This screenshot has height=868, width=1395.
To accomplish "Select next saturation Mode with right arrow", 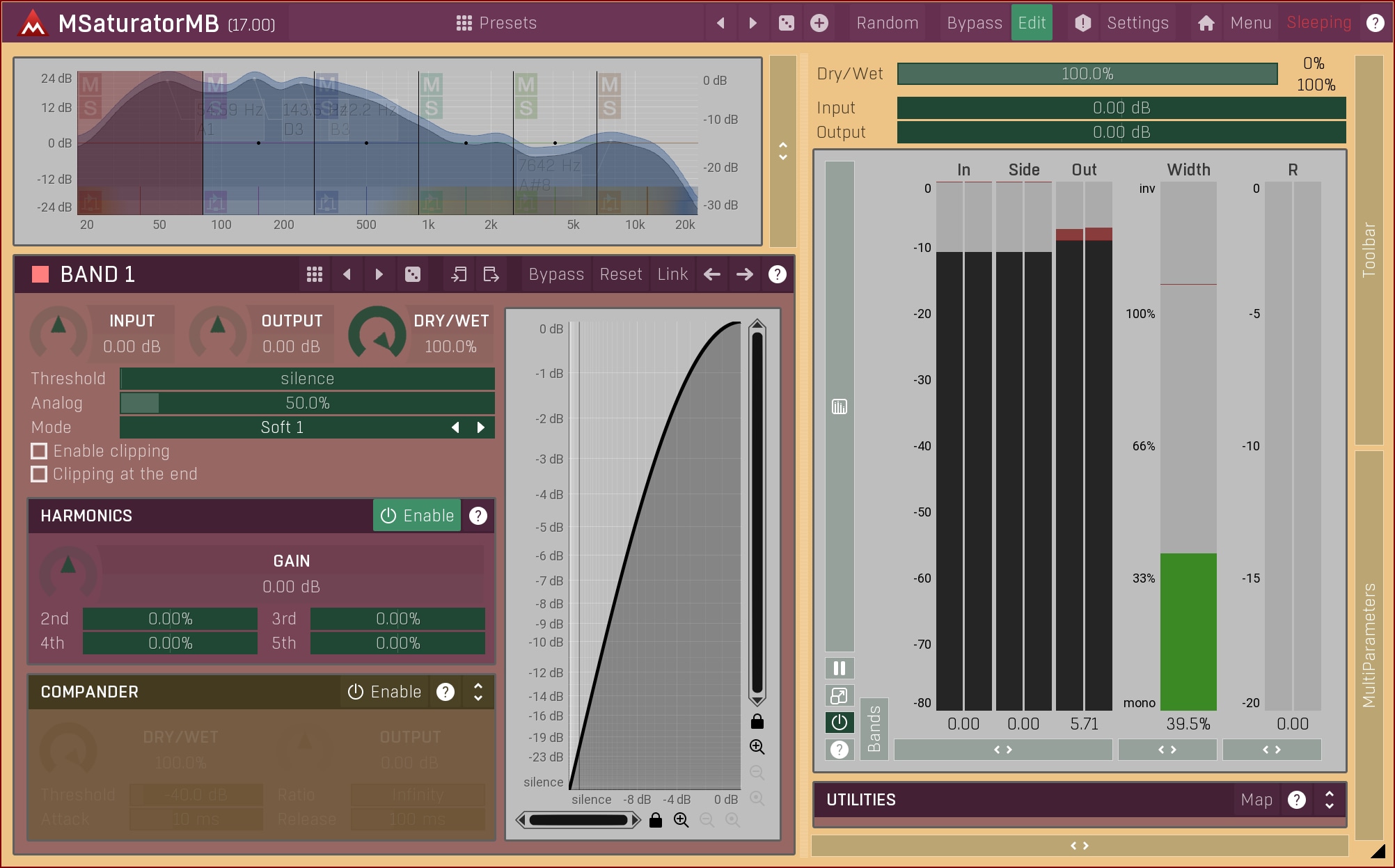I will click(x=480, y=427).
